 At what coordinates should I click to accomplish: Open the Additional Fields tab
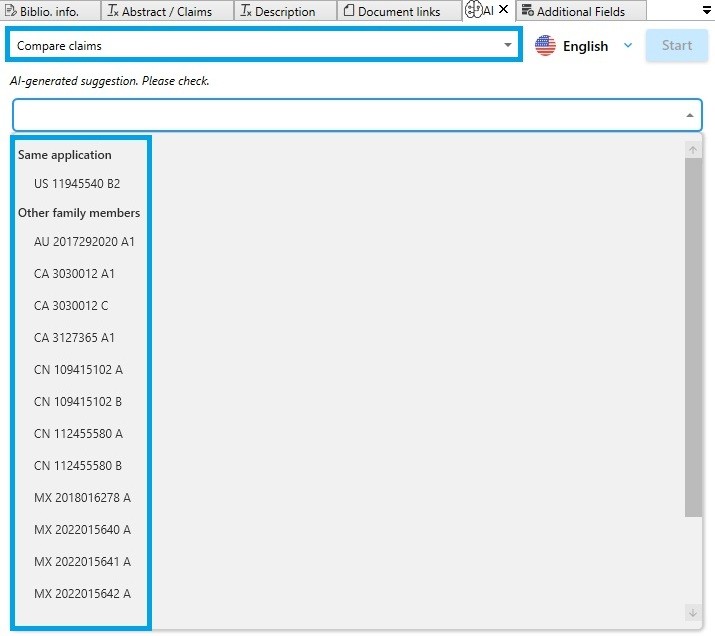[x=580, y=12]
